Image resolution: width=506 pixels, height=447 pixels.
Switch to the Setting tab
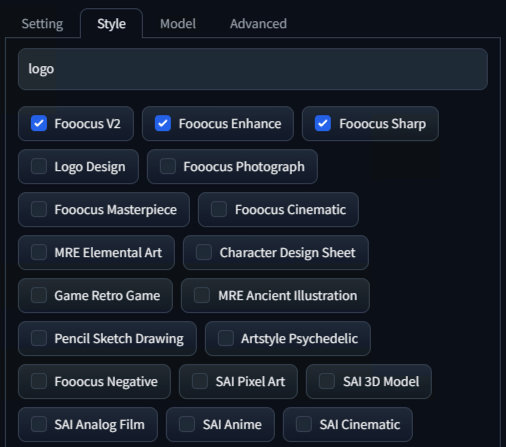42,24
